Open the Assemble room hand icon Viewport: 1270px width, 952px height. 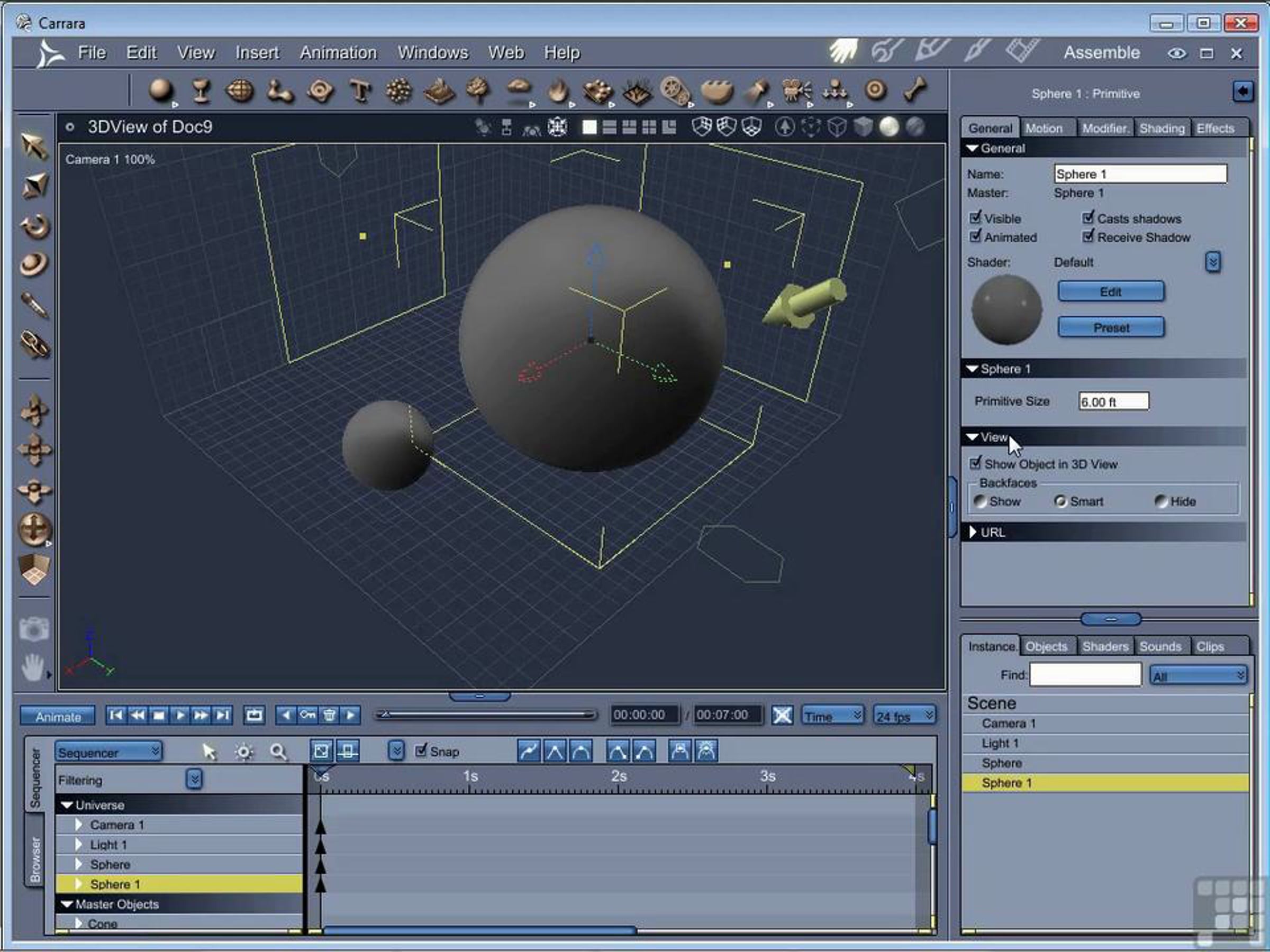pos(843,52)
